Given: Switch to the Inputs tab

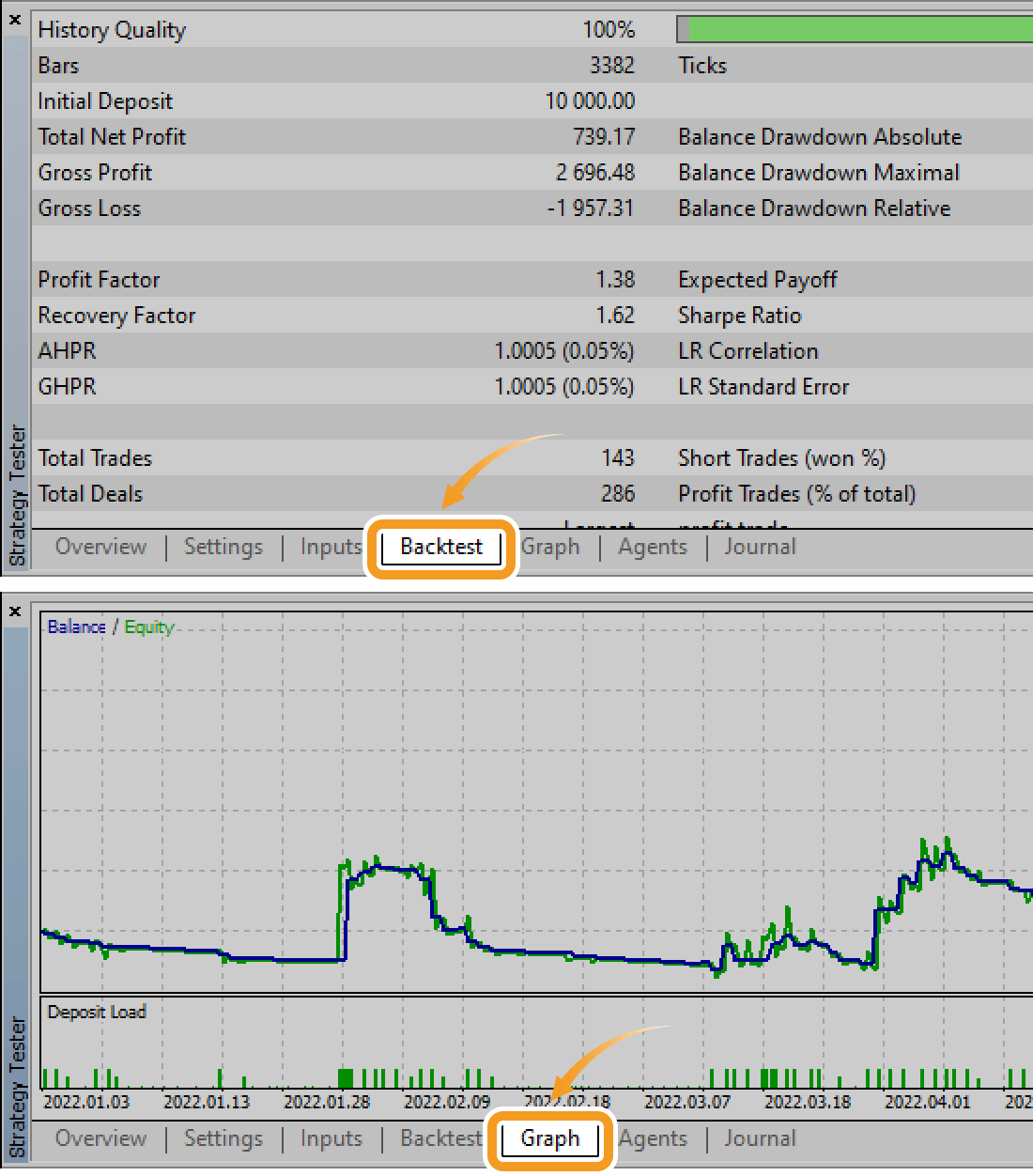Looking at the screenshot, I should [331, 547].
